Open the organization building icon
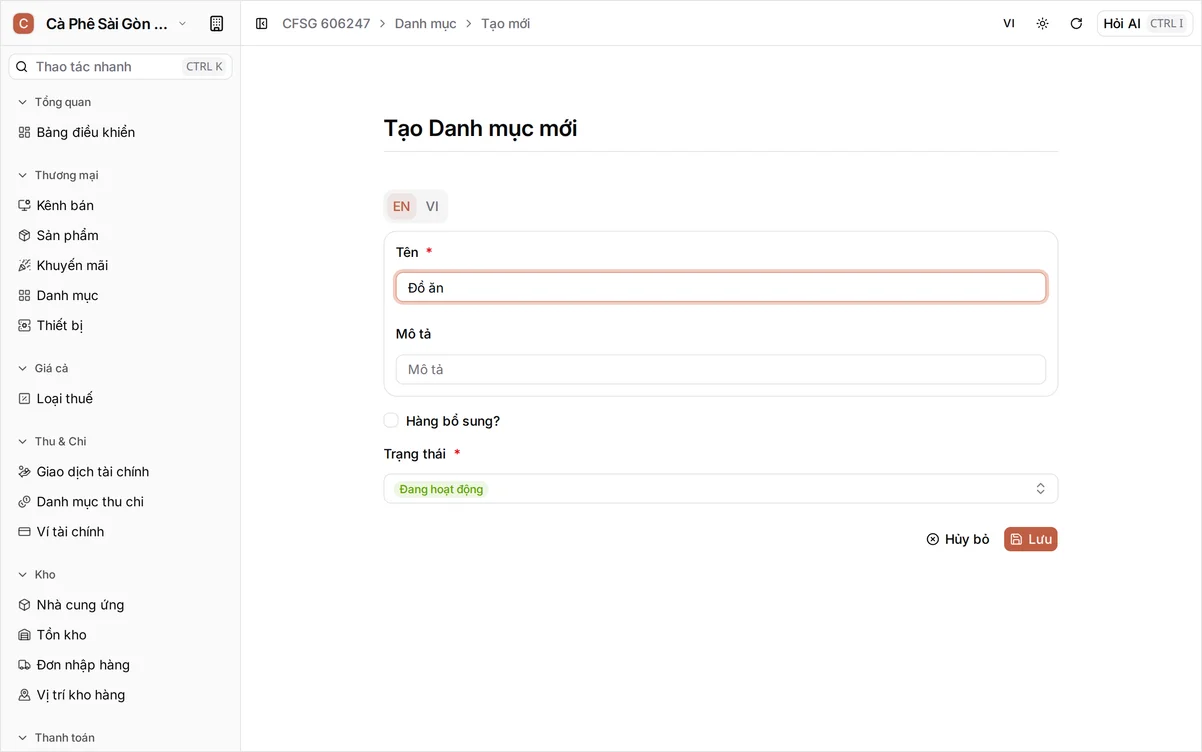 coord(216,23)
